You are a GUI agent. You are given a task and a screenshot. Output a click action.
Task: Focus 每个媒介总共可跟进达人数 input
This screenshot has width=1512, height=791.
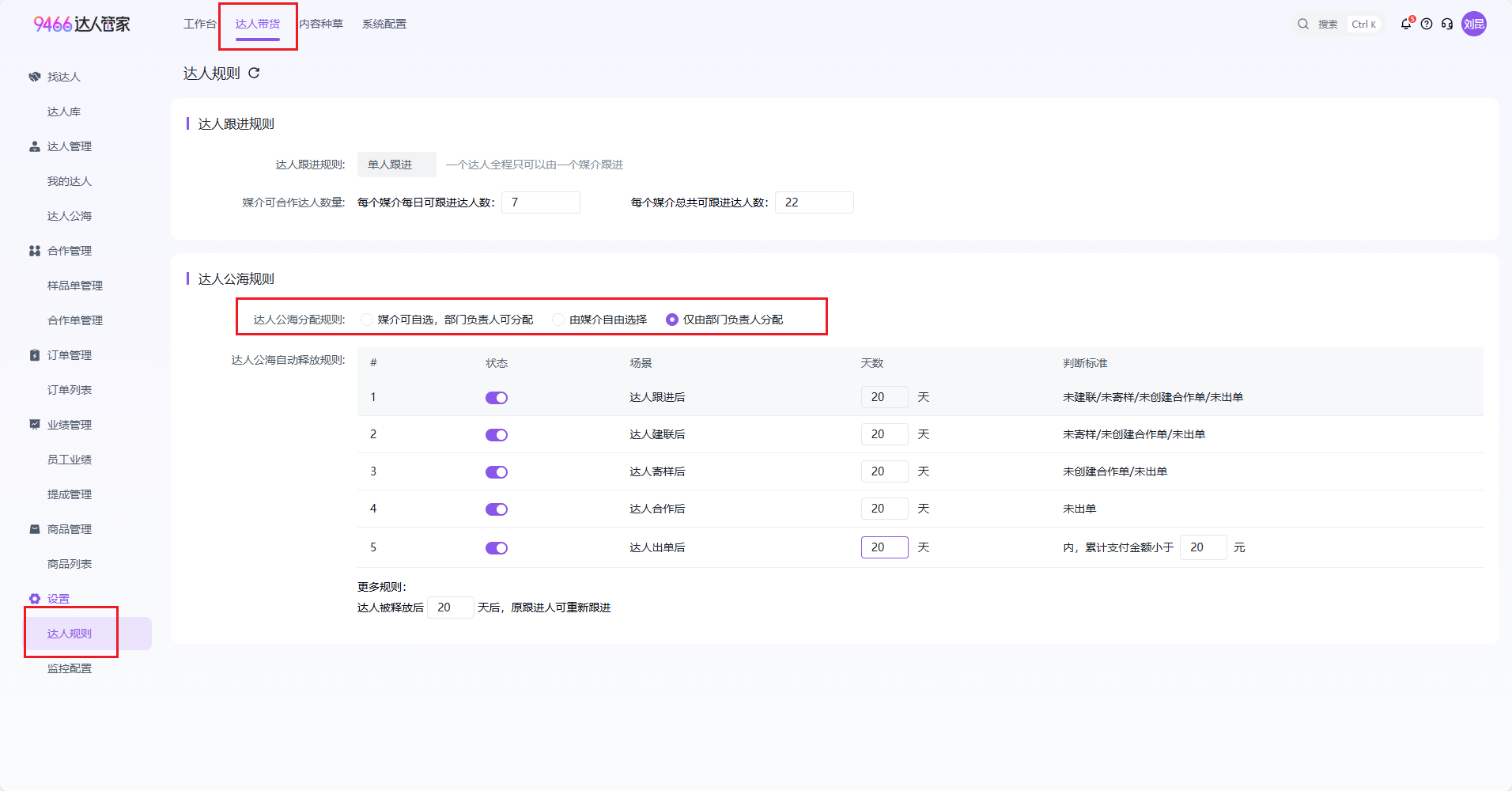pos(815,202)
